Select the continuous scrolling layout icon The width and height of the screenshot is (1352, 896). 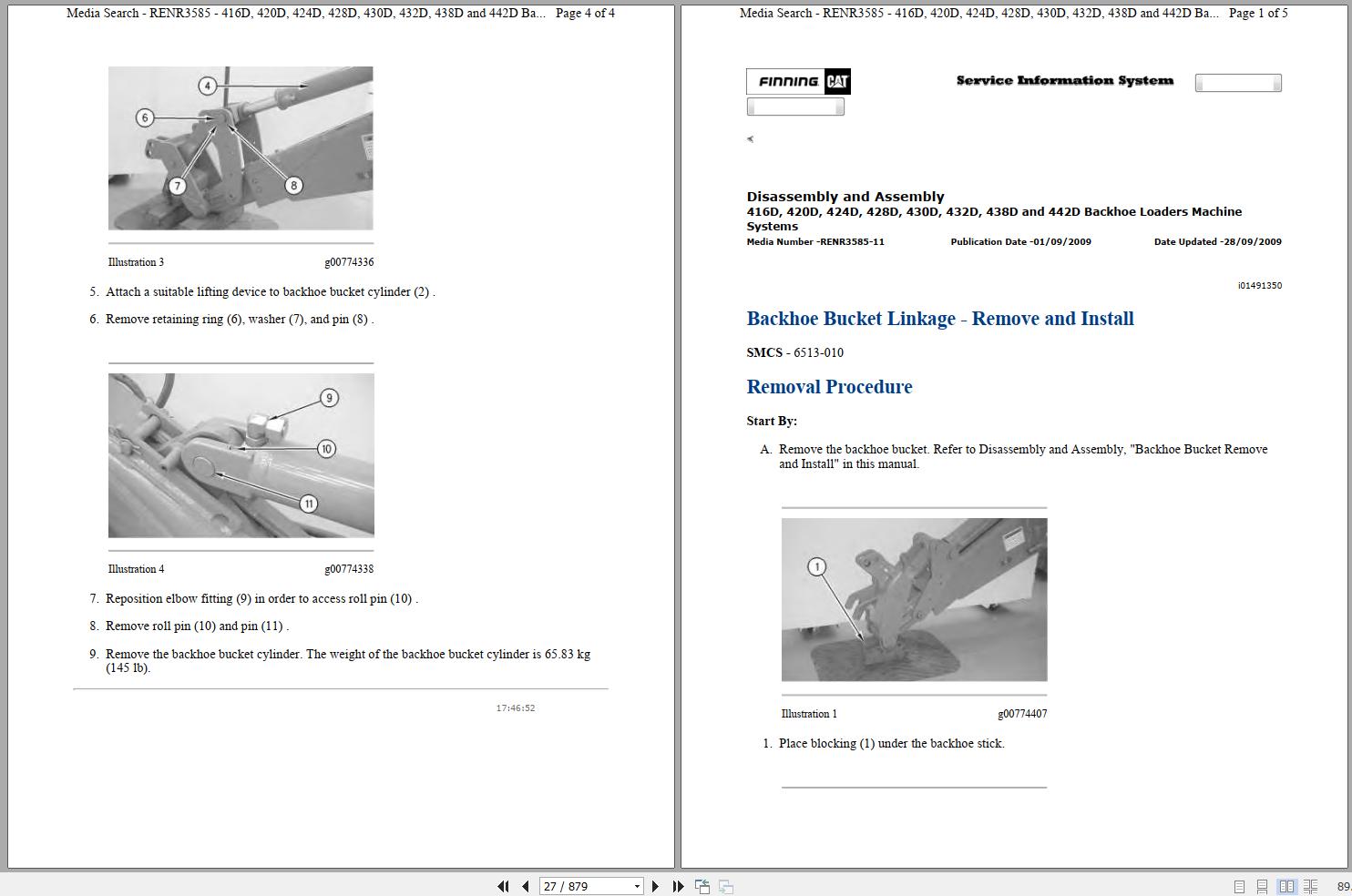[x=1263, y=886]
